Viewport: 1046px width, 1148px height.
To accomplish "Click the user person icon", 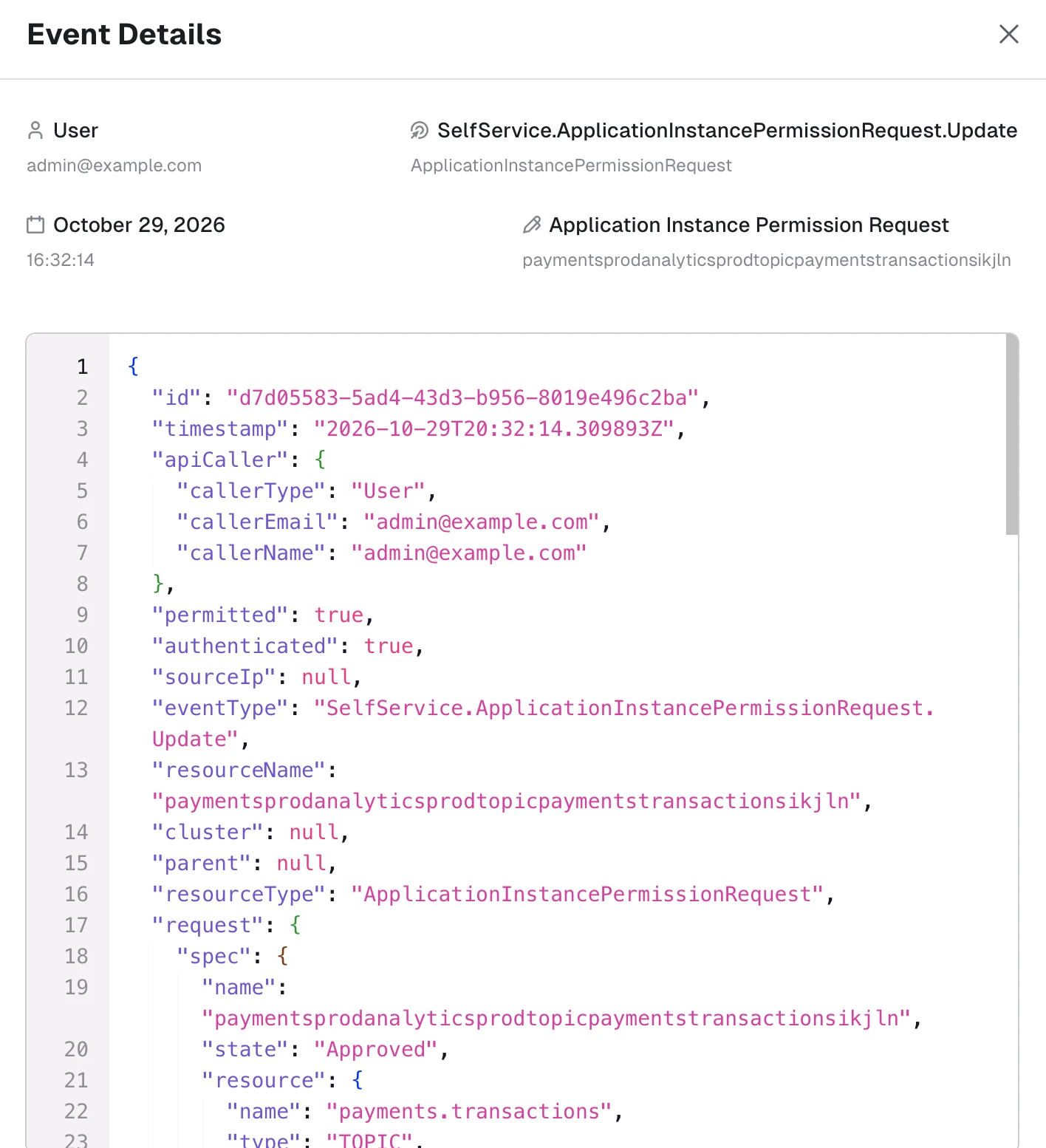I will coord(35,131).
